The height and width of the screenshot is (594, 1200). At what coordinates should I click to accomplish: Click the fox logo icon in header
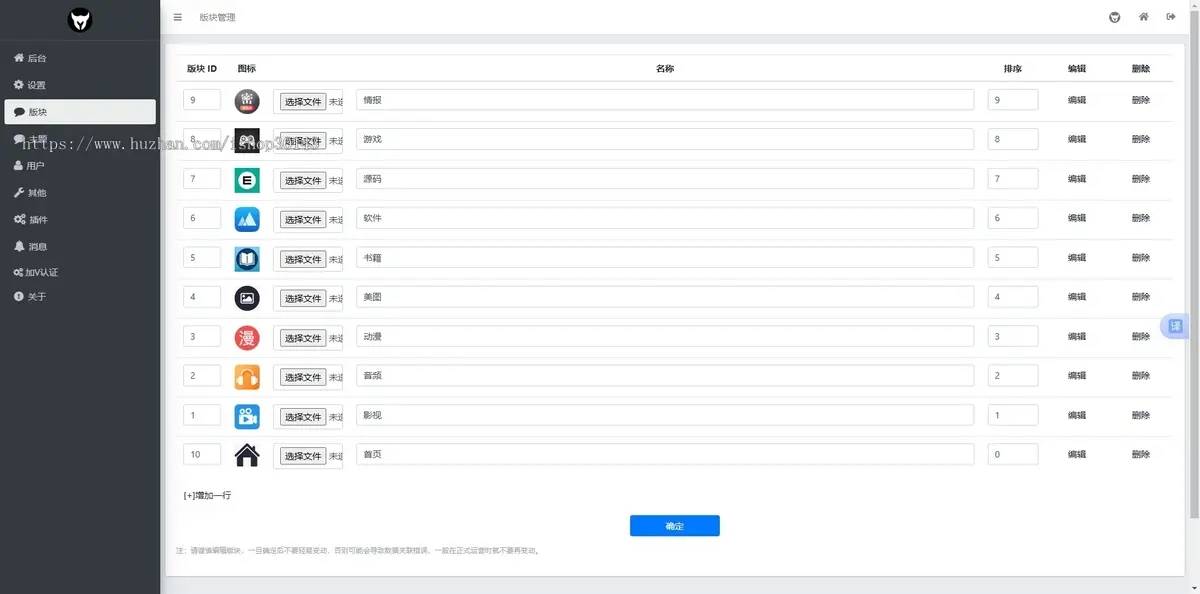pos(1115,17)
